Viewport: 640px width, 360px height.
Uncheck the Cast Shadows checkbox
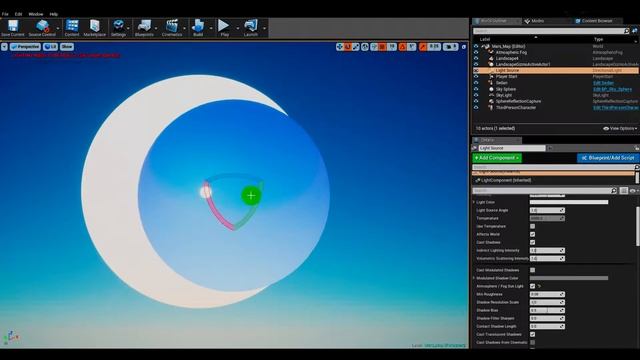point(532,242)
